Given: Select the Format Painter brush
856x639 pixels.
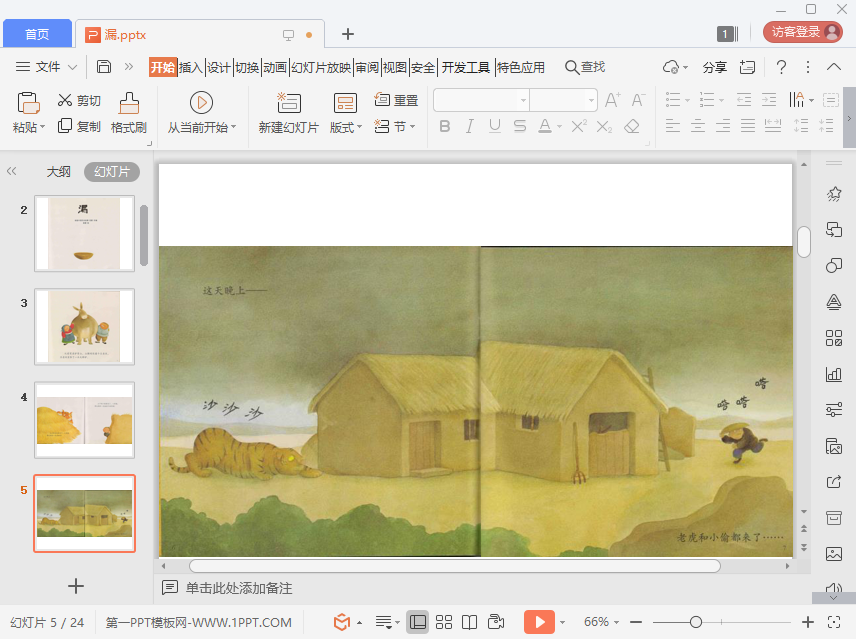Looking at the screenshot, I should pyautogui.click(x=129, y=103).
